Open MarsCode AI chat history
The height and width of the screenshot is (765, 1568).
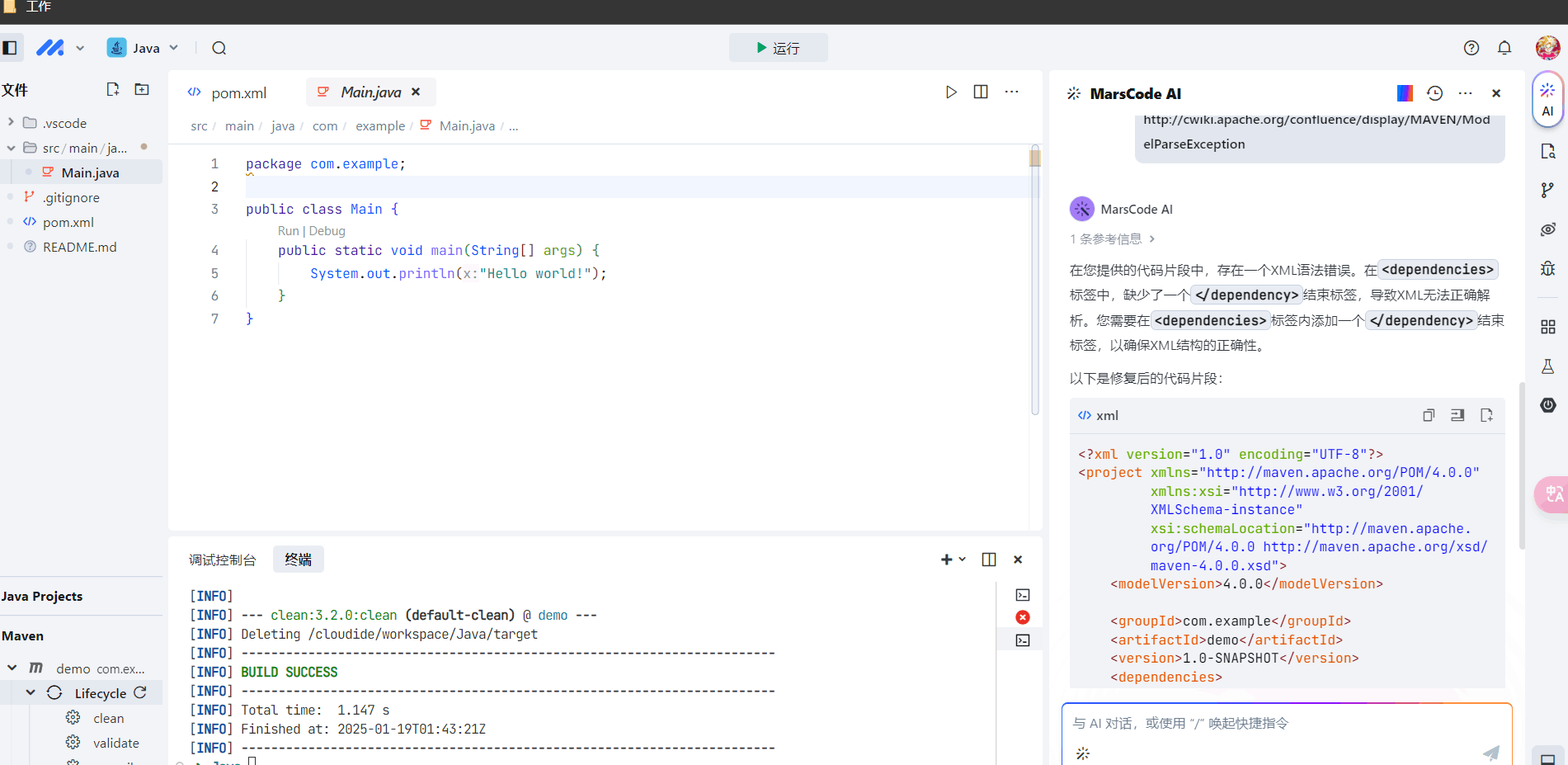click(x=1435, y=93)
